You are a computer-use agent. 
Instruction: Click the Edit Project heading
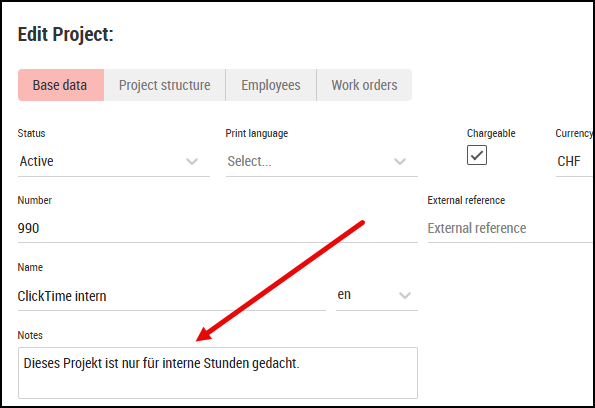click(66, 35)
